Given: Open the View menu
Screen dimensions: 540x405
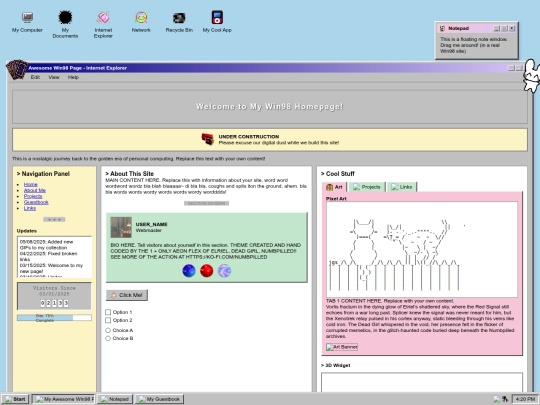Looking at the screenshot, I should pyautogui.click(x=54, y=77).
